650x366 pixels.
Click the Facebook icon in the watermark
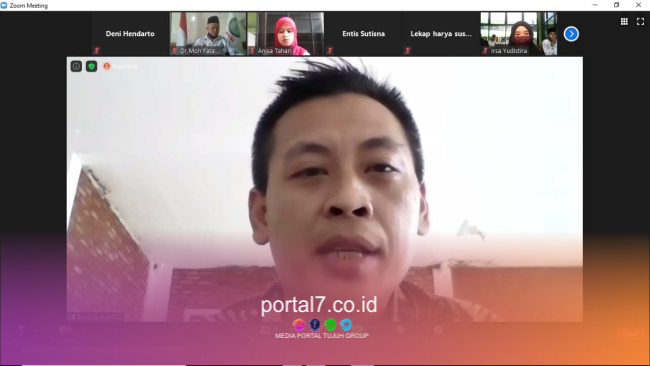coord(315,324)
